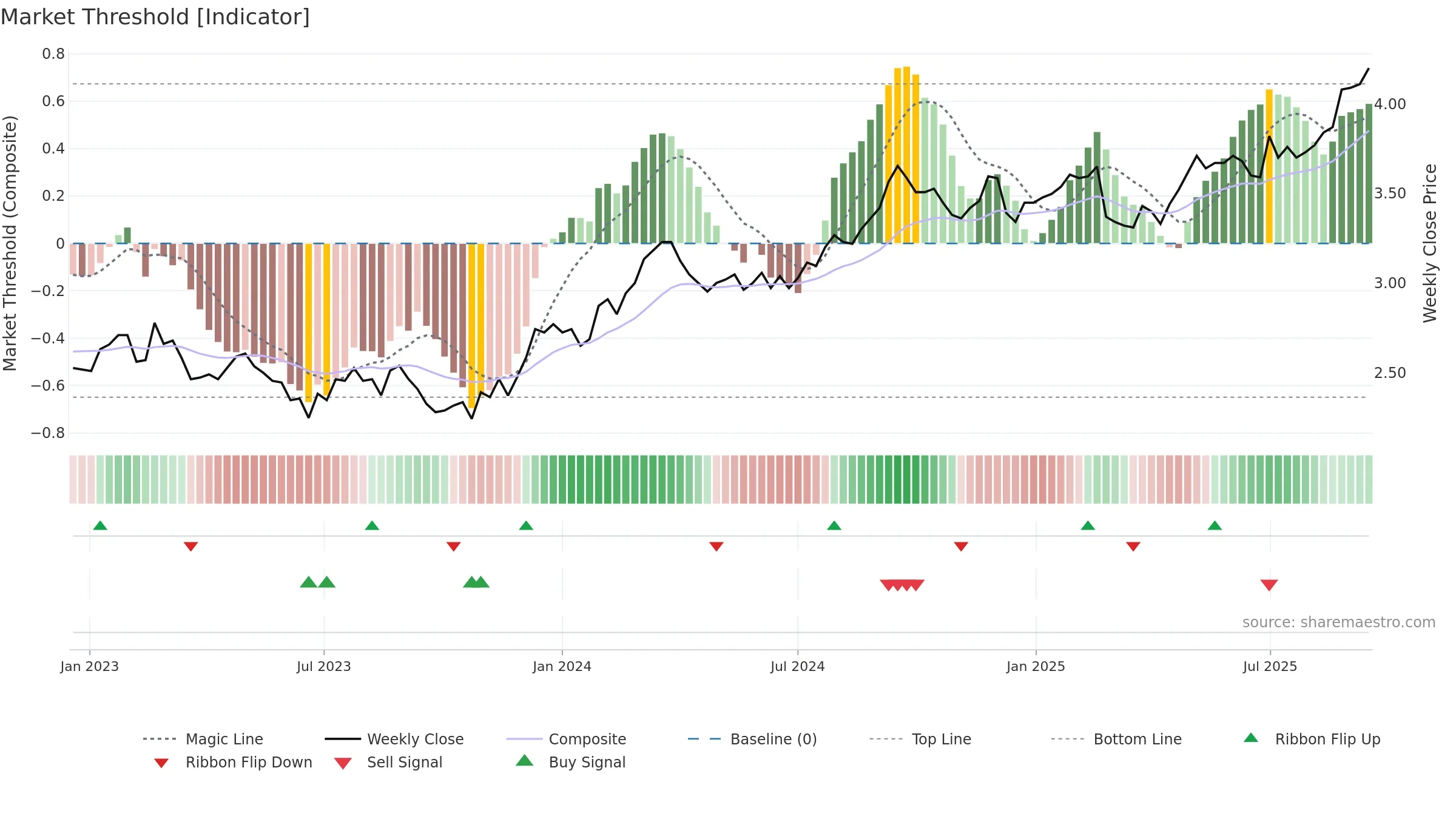Screen dimensions: 1456x819
Task: Click the green Buy Signal legend triangle
Action: coord(525,760)
